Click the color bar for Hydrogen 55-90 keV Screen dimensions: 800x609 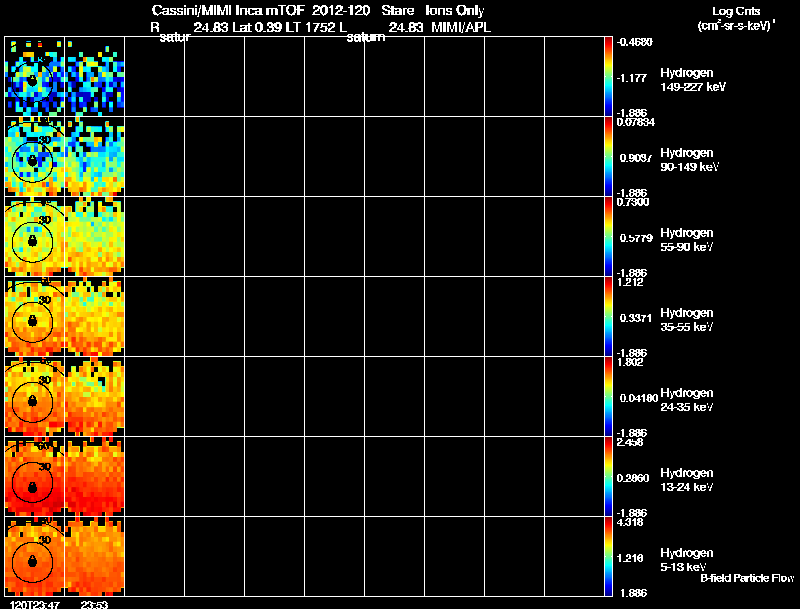tap(608, 237)
